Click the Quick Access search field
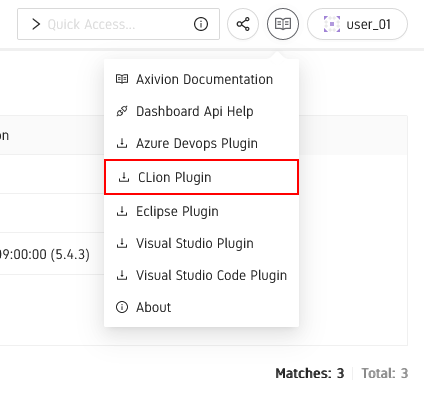The width and height of the screenshot is (424, 400). 118,24
